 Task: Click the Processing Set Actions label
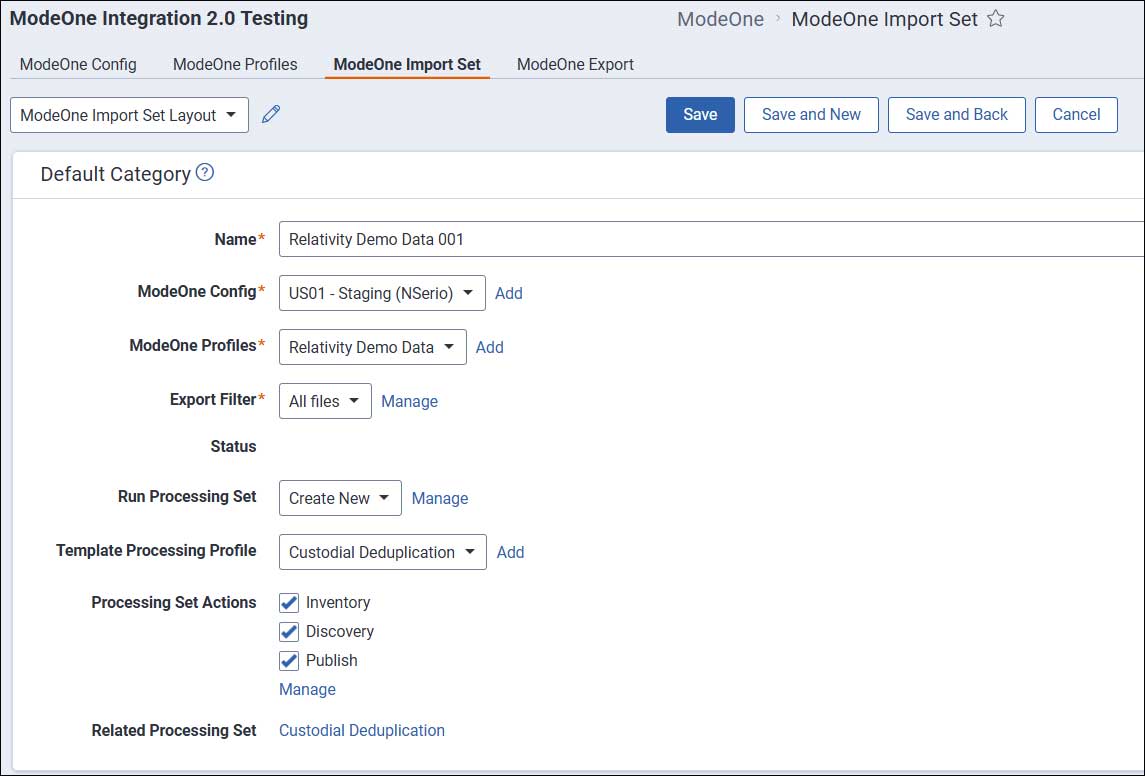pyautogui.click(x=174, y=603)
